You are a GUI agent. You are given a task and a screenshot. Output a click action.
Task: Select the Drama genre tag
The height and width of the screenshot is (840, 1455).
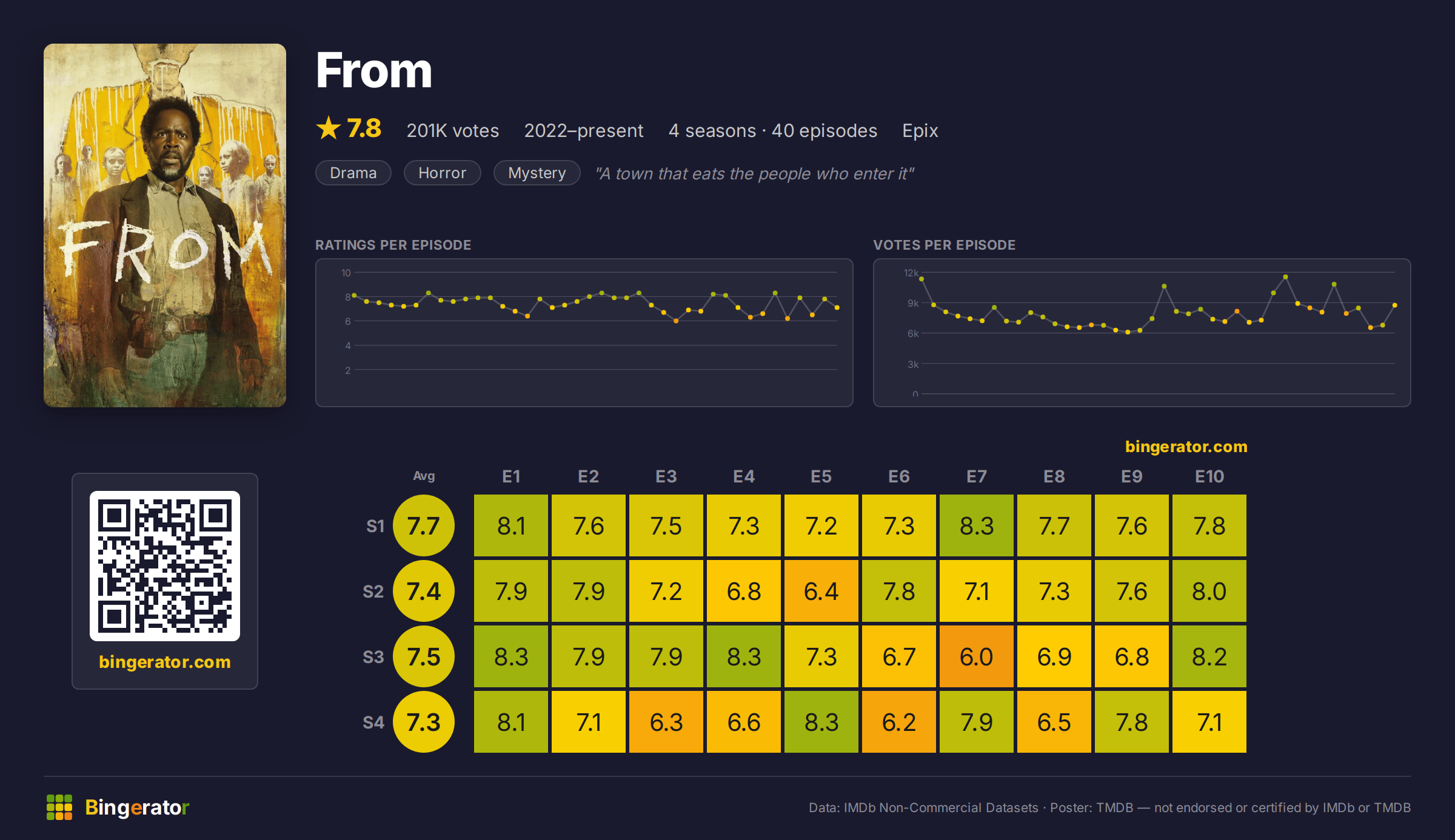pos(353,173)
